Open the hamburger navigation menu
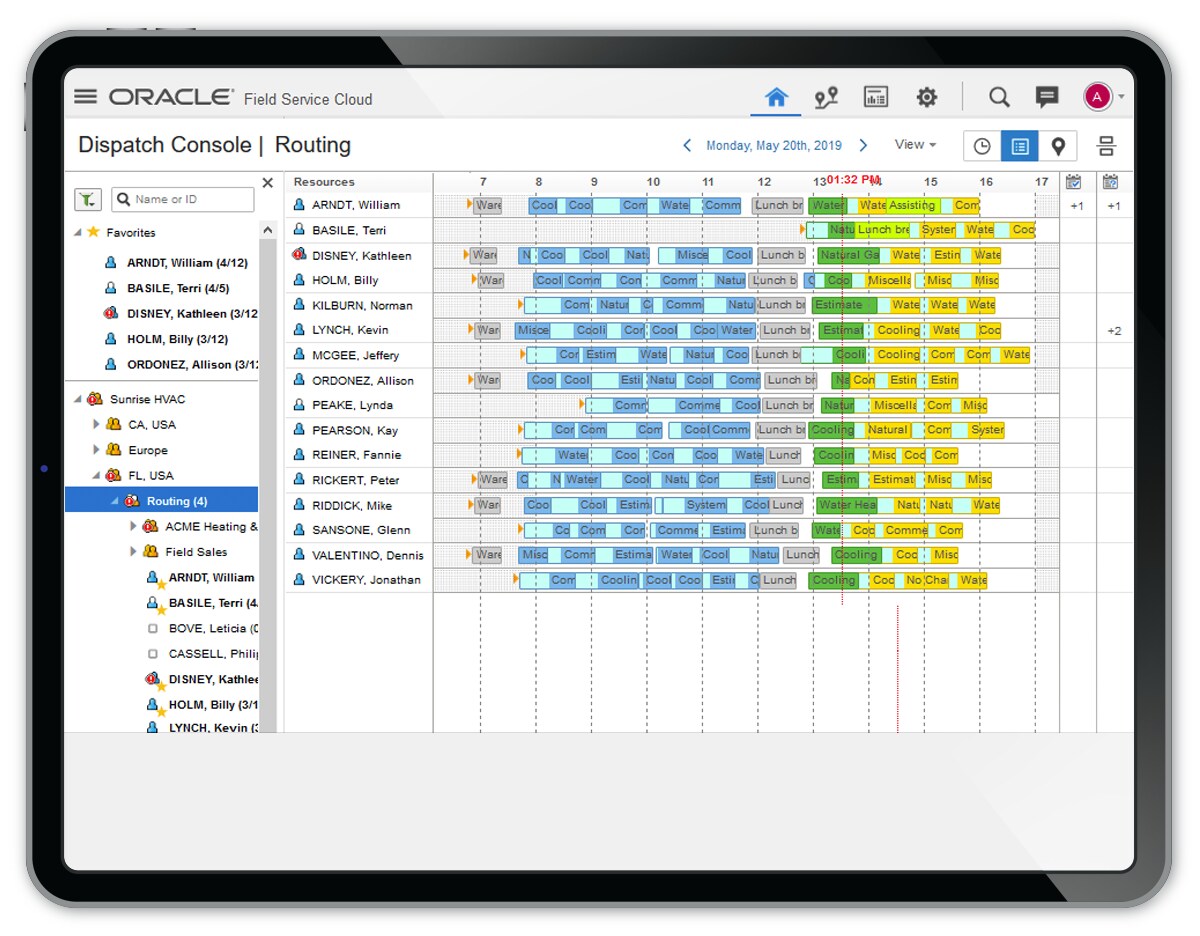The image size is (1200, 936). pyautogui.click(x=86, y=97)
